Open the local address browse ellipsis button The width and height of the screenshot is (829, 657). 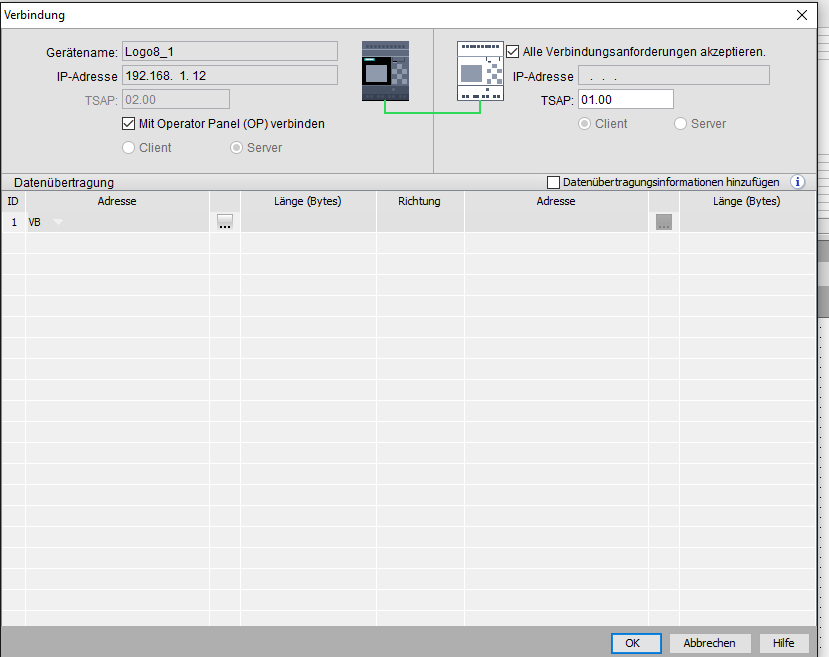(225, 223)
